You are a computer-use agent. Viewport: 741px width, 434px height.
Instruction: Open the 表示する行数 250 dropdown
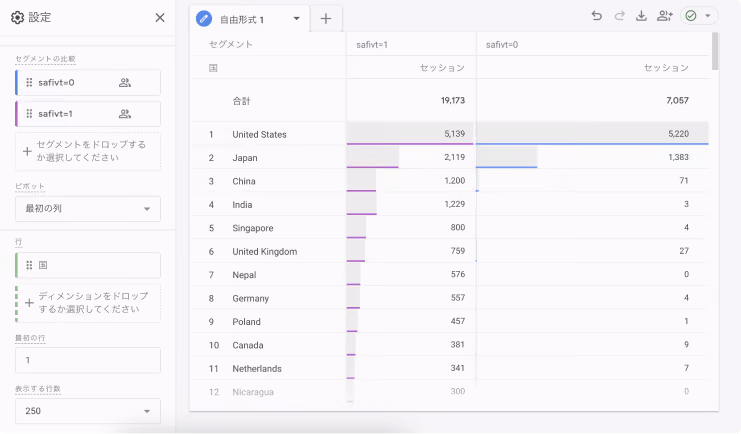pos(88,411)
